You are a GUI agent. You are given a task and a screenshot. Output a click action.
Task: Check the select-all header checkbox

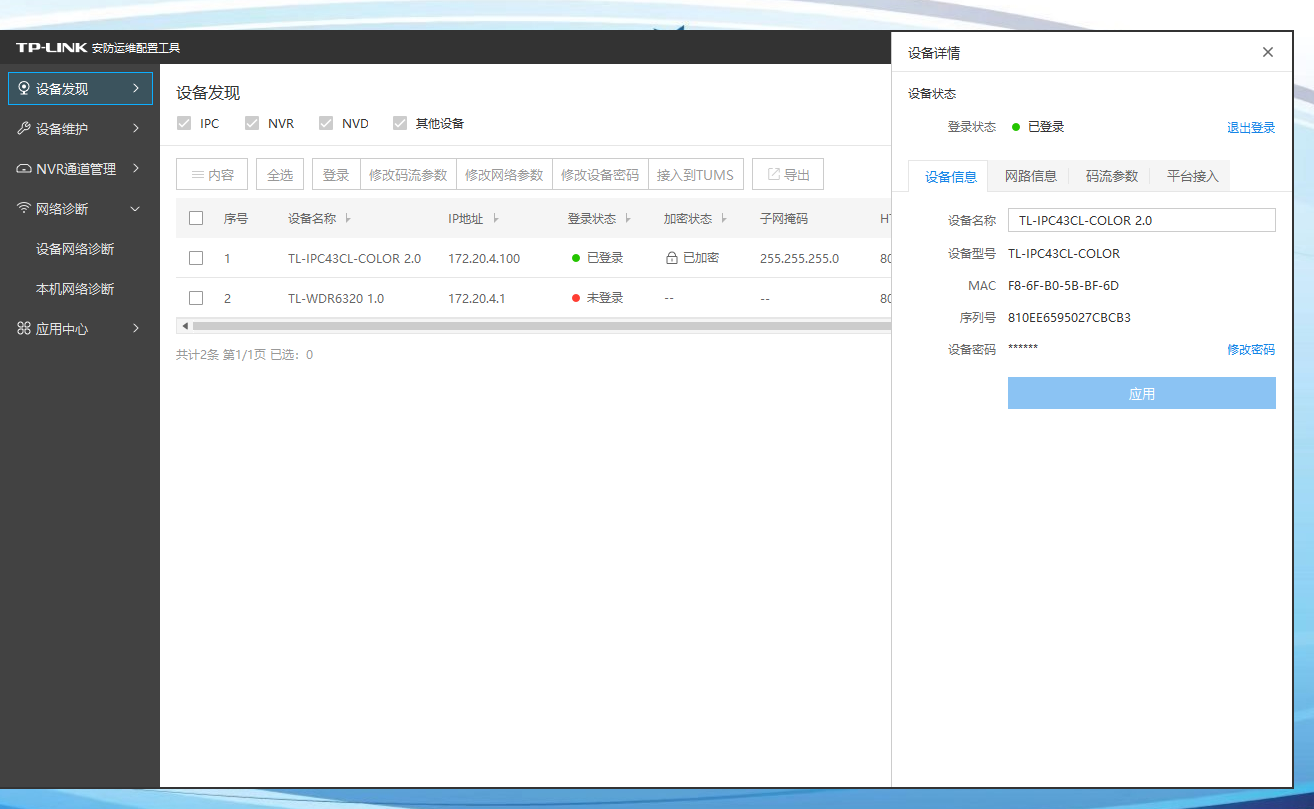pyautogui.click(x=196, y=218)
